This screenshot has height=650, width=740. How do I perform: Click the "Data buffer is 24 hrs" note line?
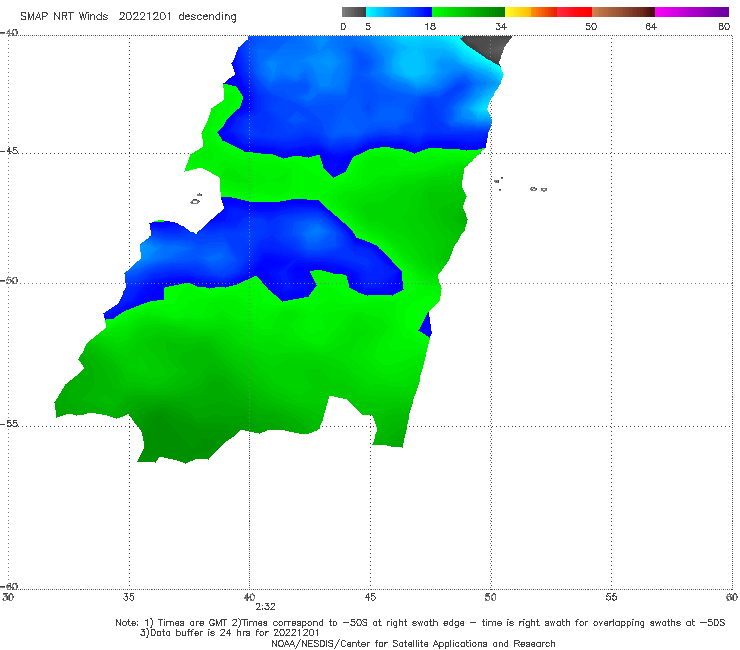(229, 633)
